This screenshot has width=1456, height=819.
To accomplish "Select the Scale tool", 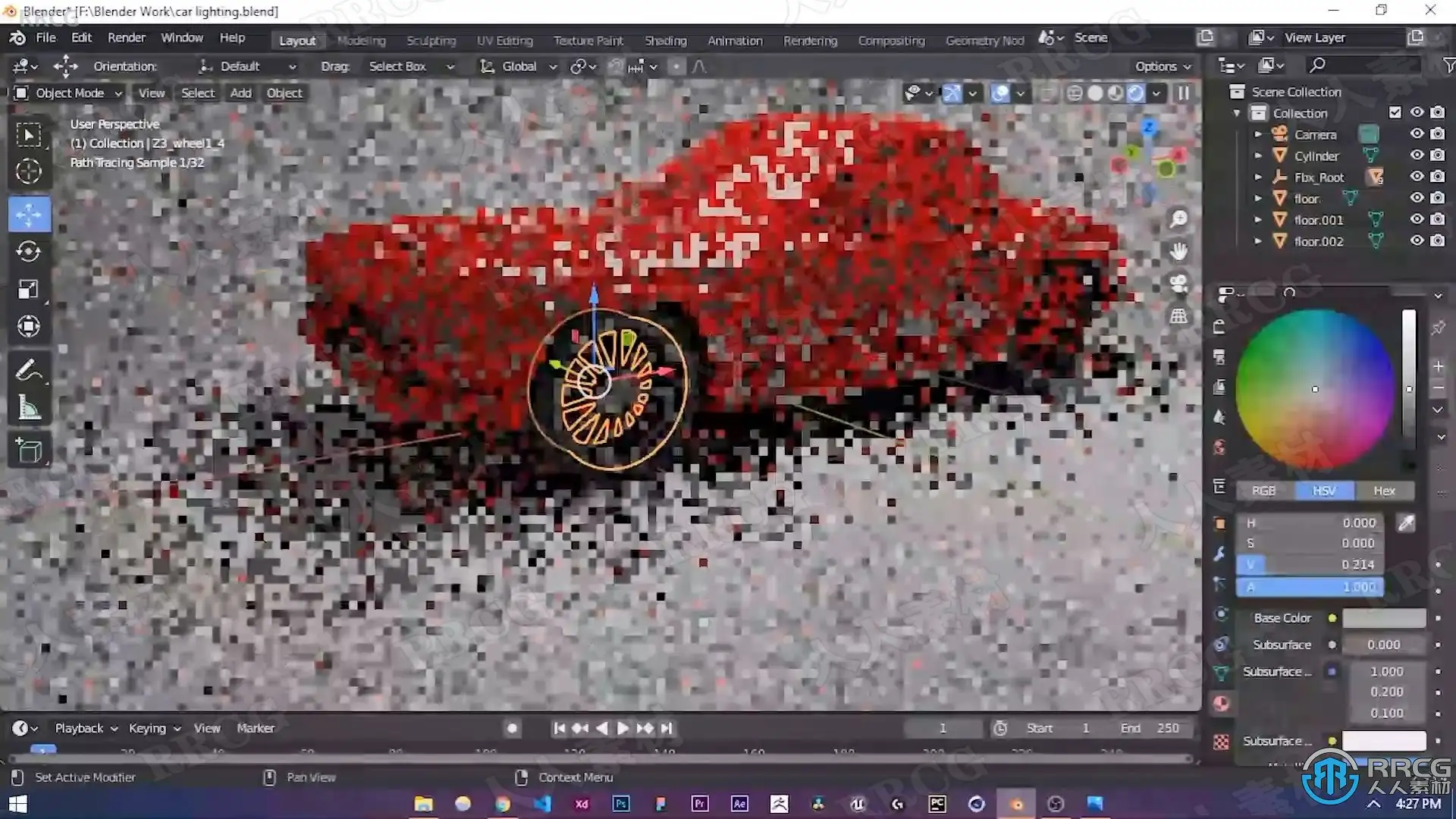I will 29,290.
